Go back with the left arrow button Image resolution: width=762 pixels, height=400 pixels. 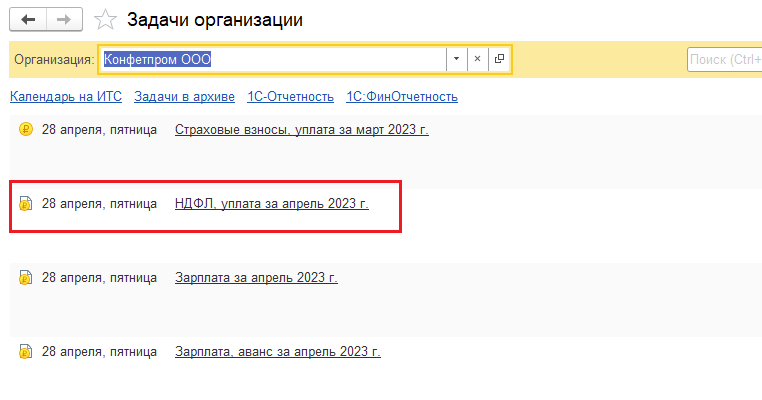(28, 19)
